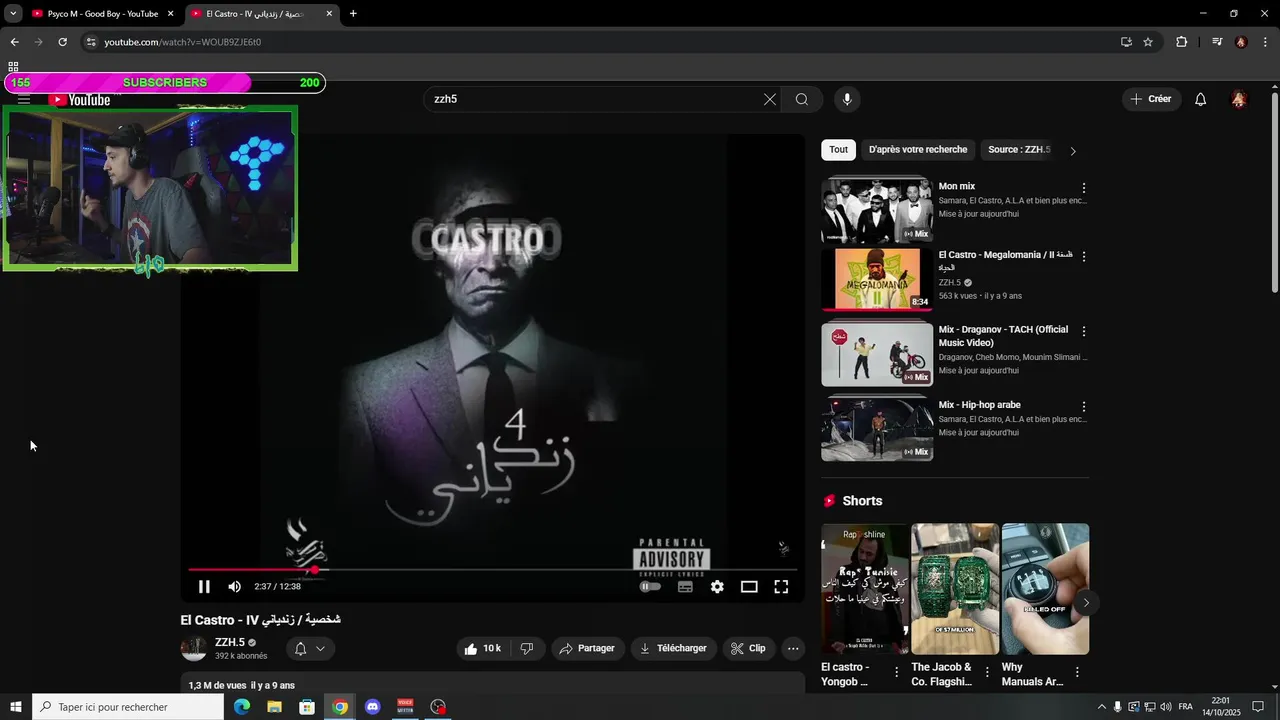
Task: Click the Télécharger download button
Action: click(x=673, y=648)
